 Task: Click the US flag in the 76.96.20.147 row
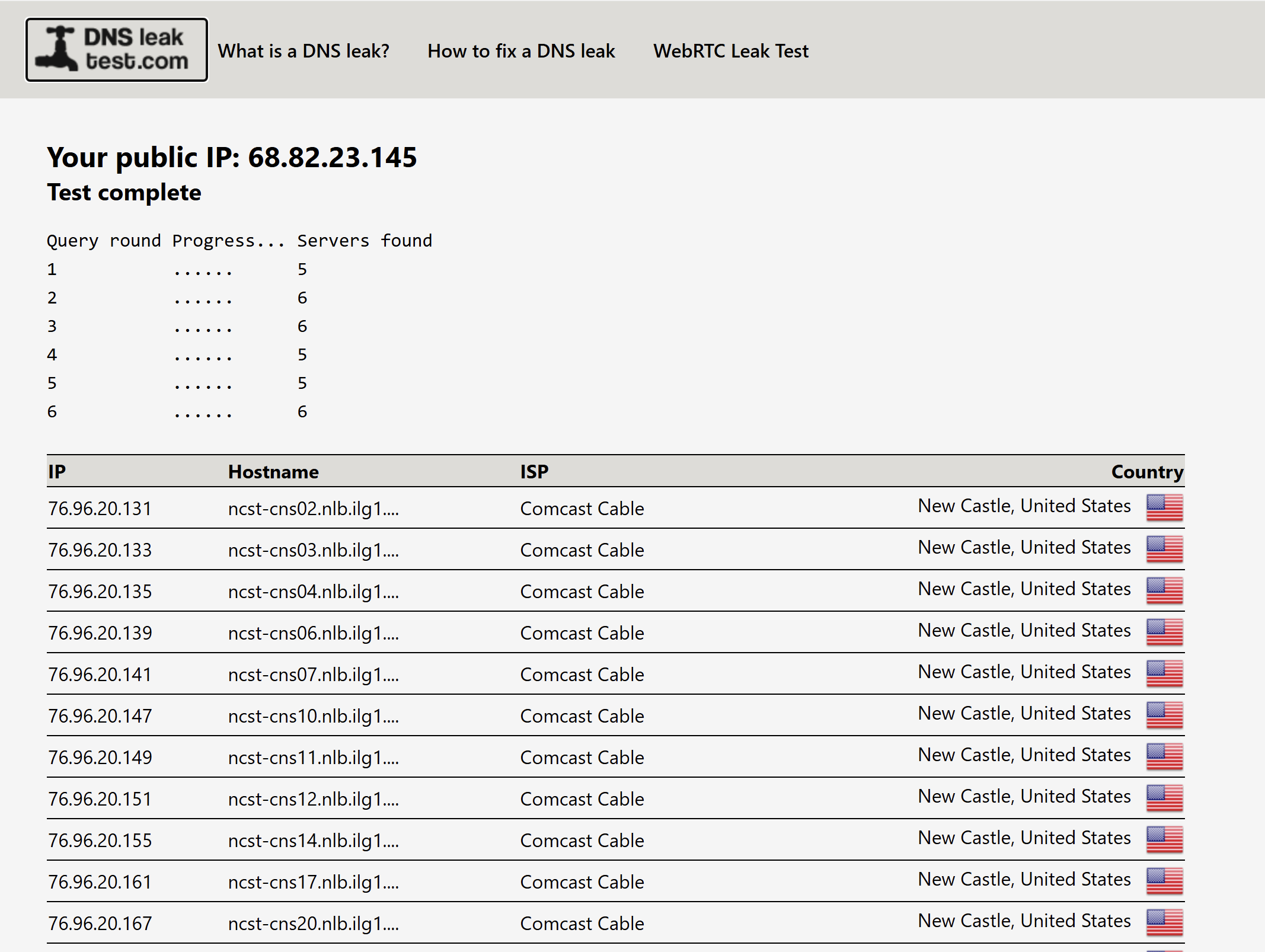(x=1164, y=715)
